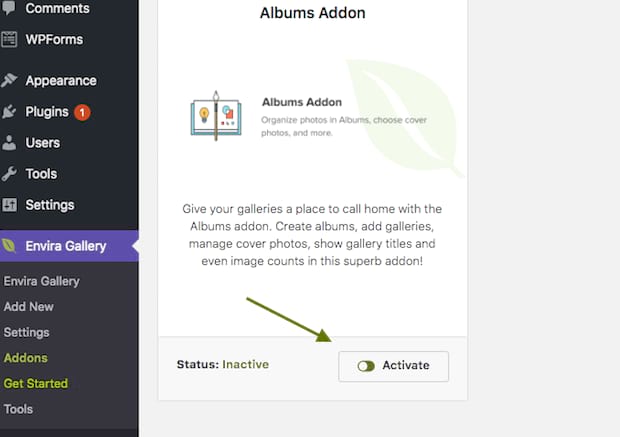Click the Settings sliders icon

(10, 205)
